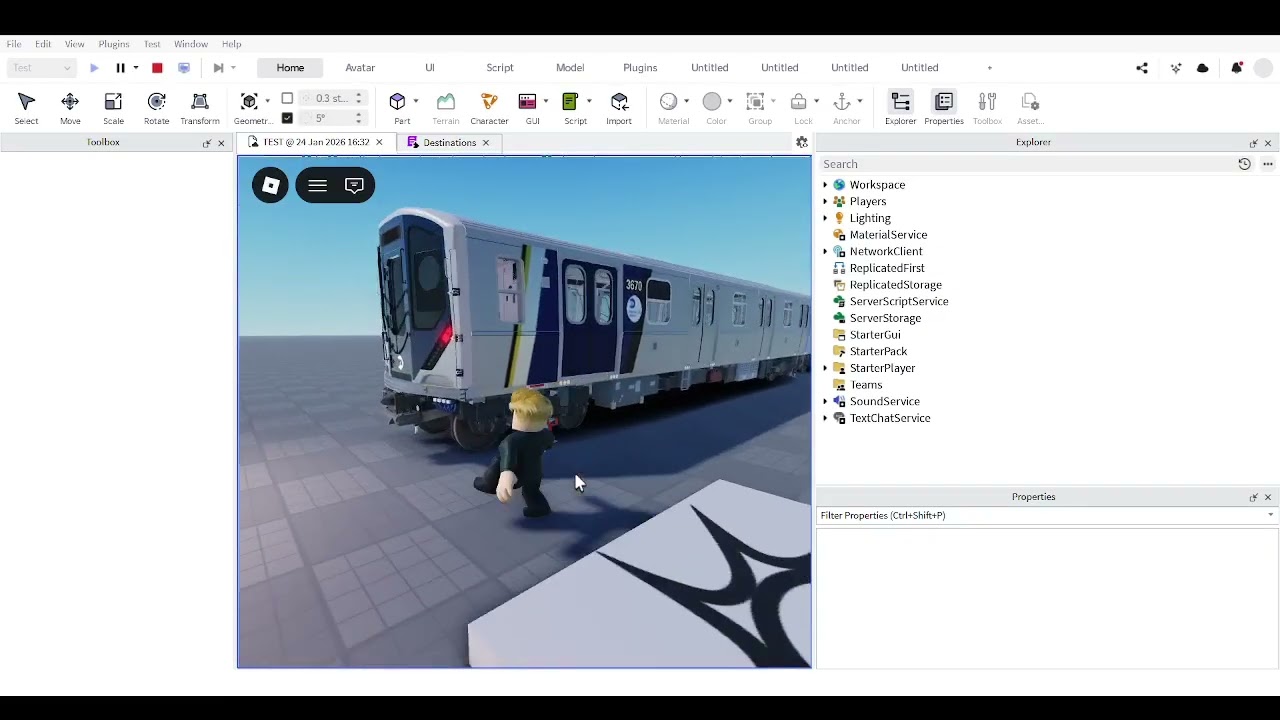1280x720 pixels.
Task: Disable the rotation snap 5° checkbox
Action: click(x=287, y=118)
